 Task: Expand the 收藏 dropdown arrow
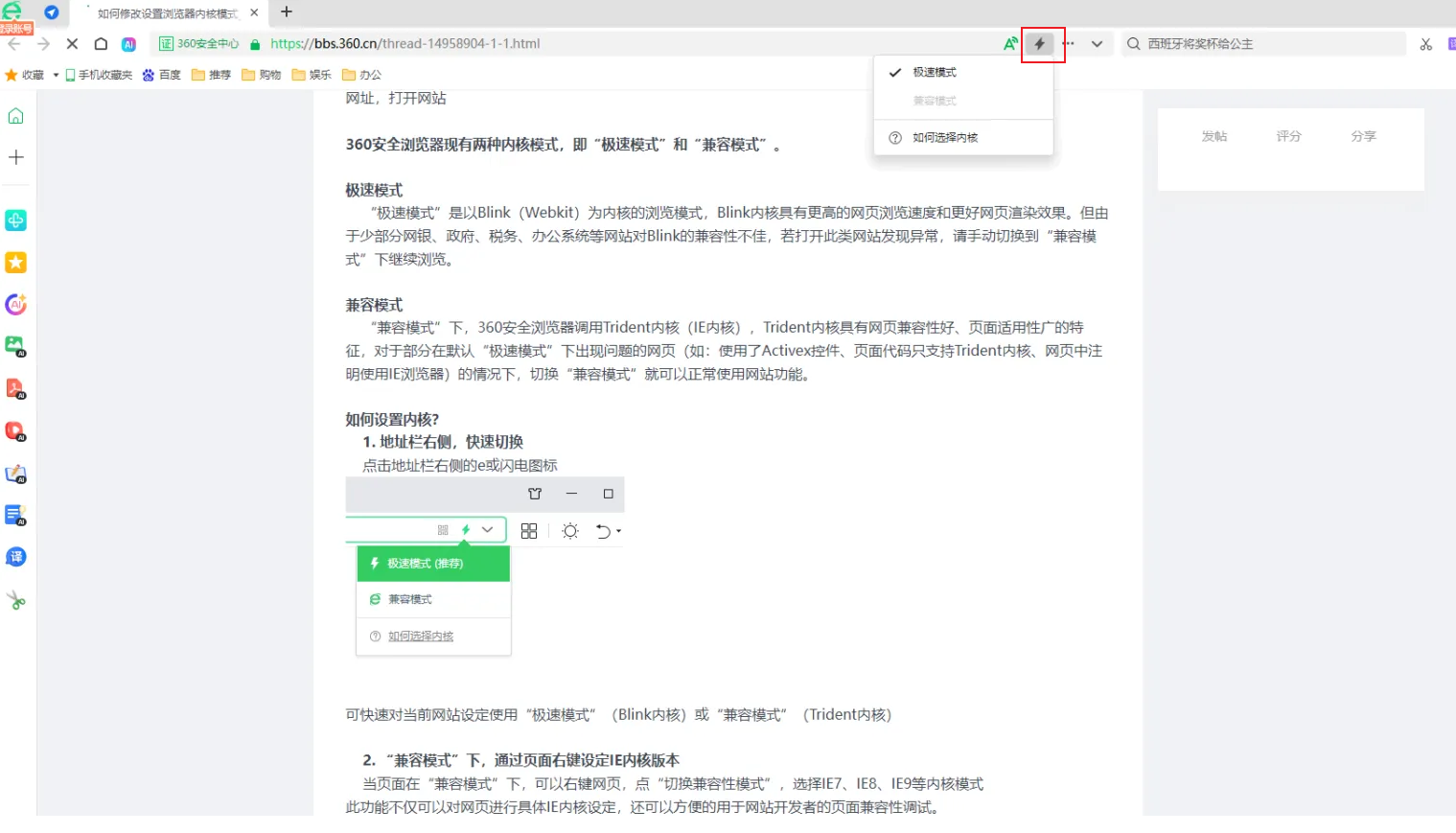[x=56, y=75]
